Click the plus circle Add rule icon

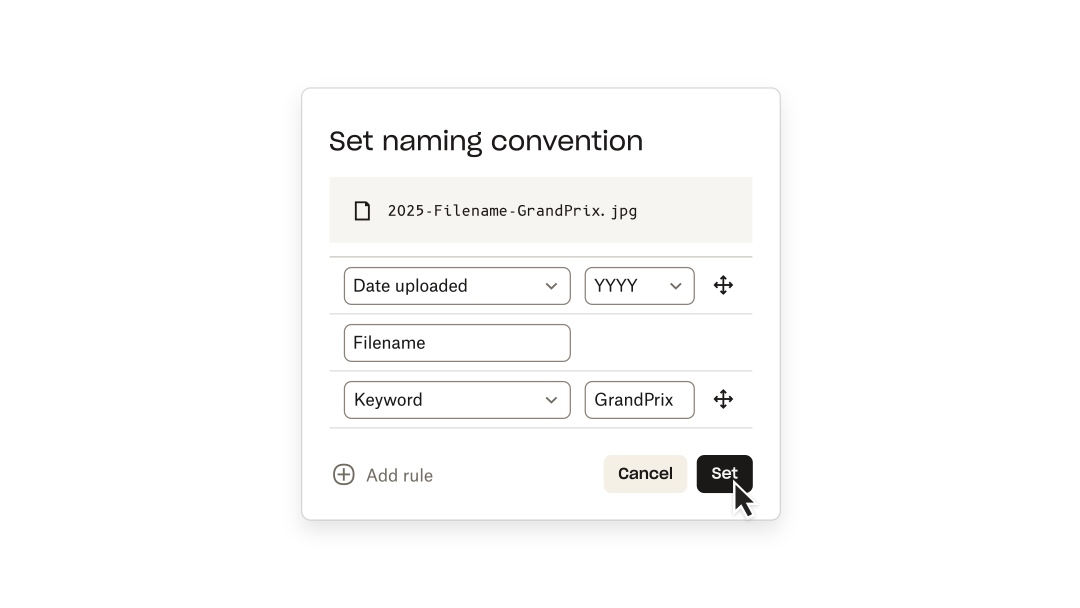[x=343, y=475]
